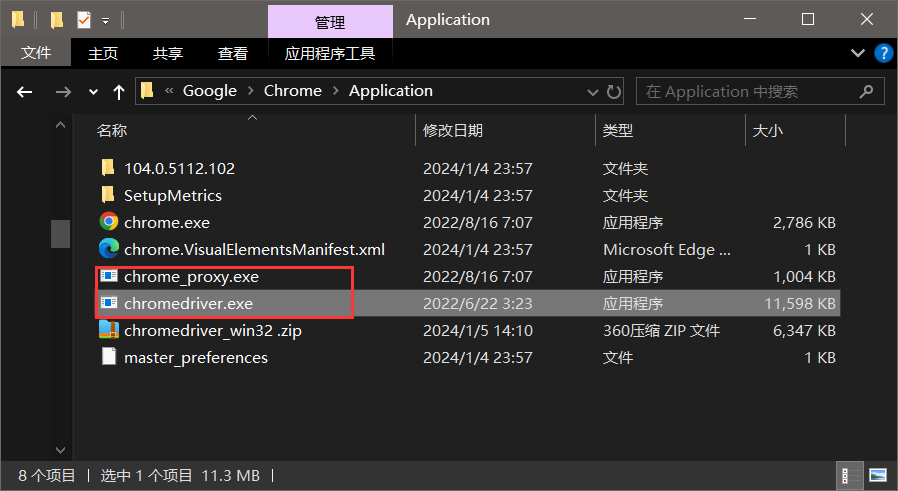Open the 应用程序工具 tab
Image resolution: width=898 pixels, height=491 pixels.
(330, 53)
